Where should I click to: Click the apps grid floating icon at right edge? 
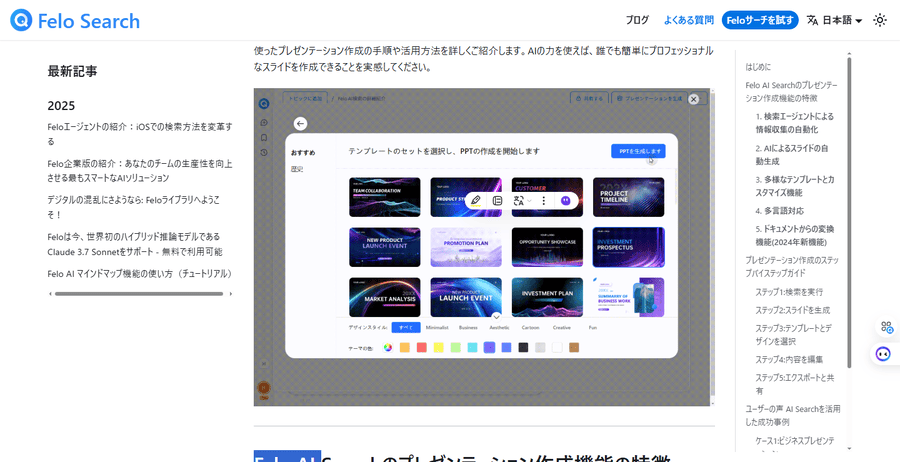point(887,327)
